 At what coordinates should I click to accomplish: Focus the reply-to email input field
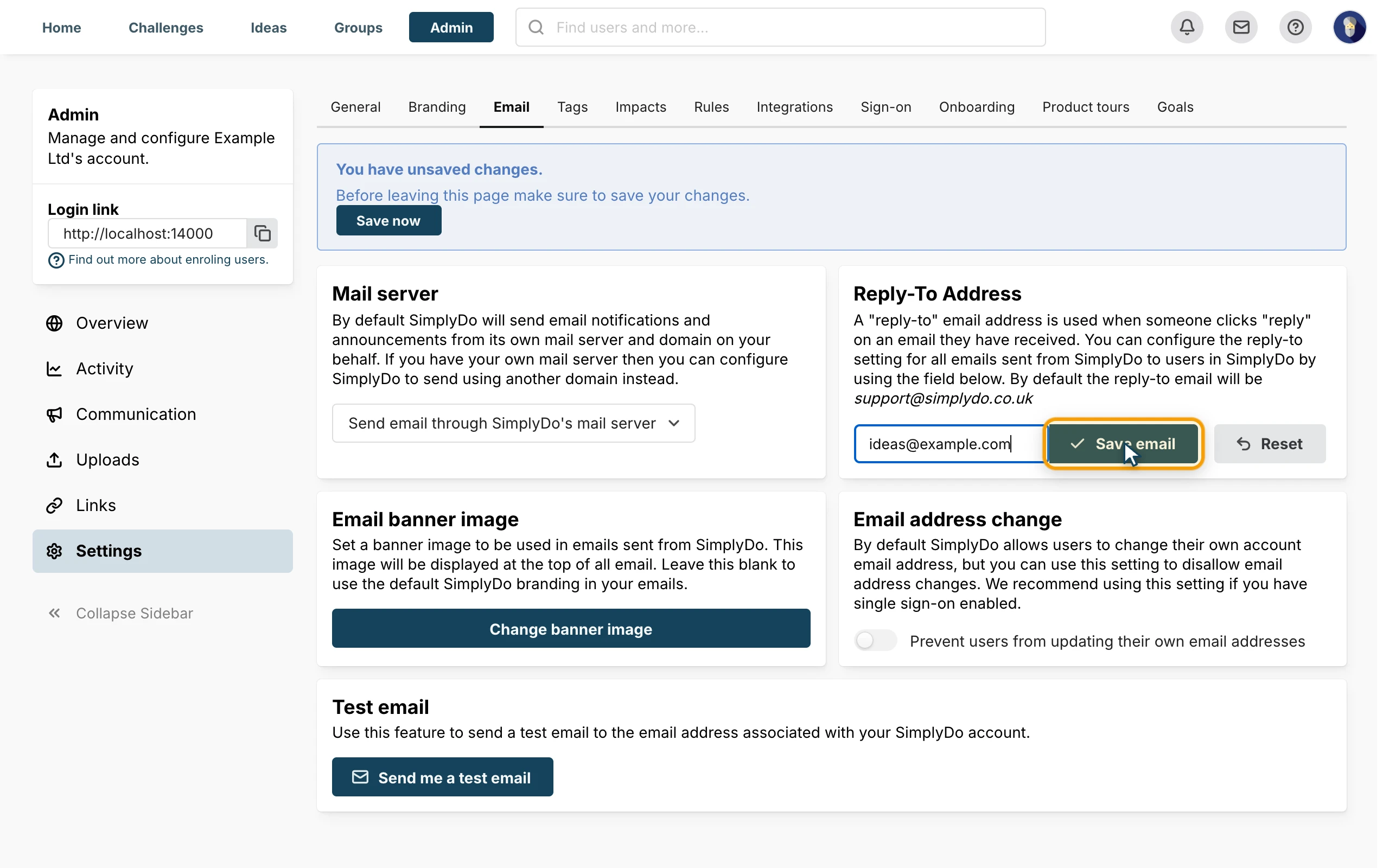(x=950, y=444)
